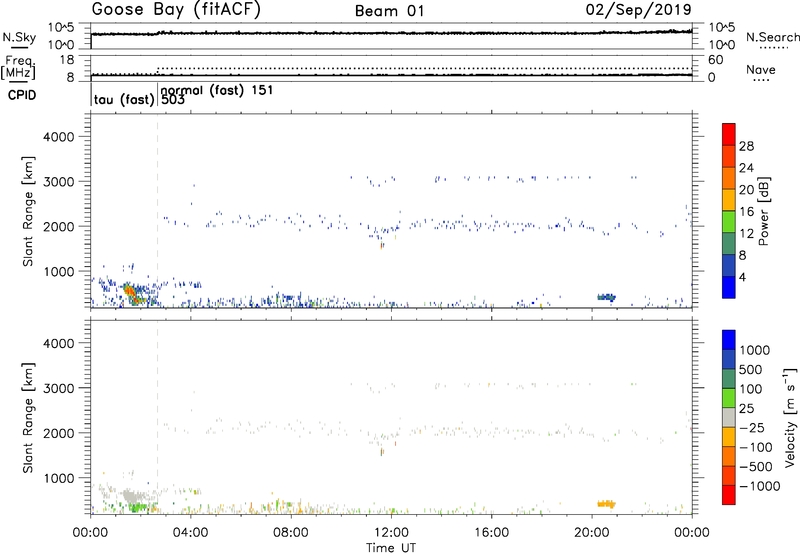The width and height of the screenshot is (800, 554).
Task: Click the 'Beam 01' label
Action: (x=390, y=11)
